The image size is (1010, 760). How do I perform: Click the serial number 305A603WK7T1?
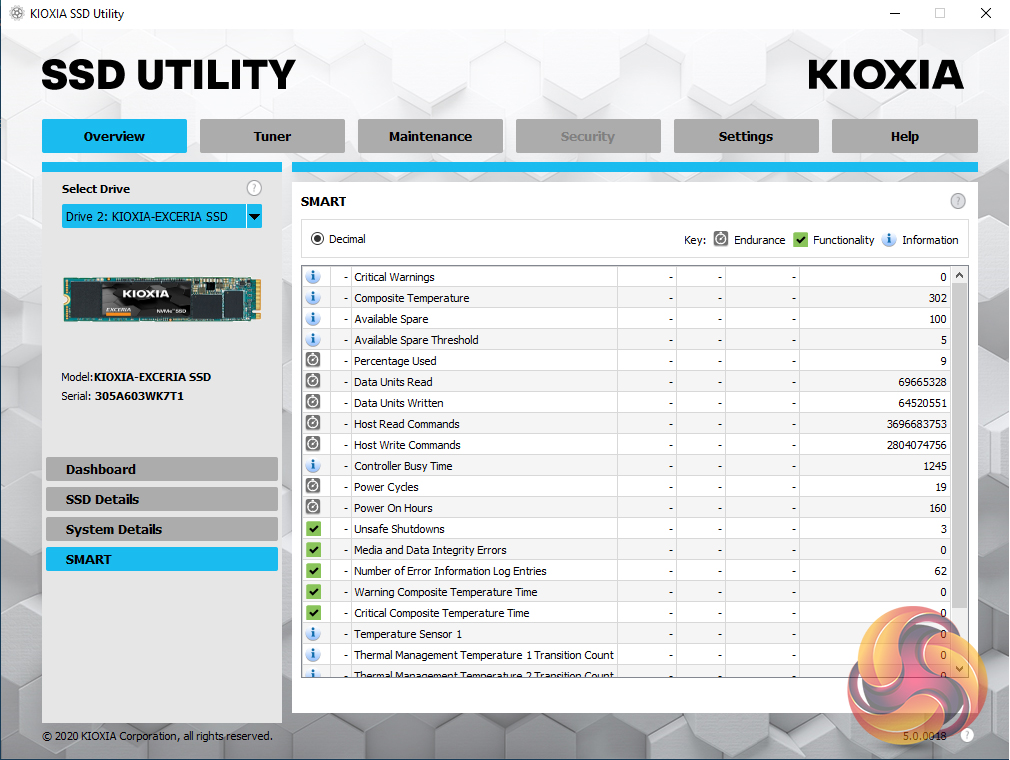139,396
